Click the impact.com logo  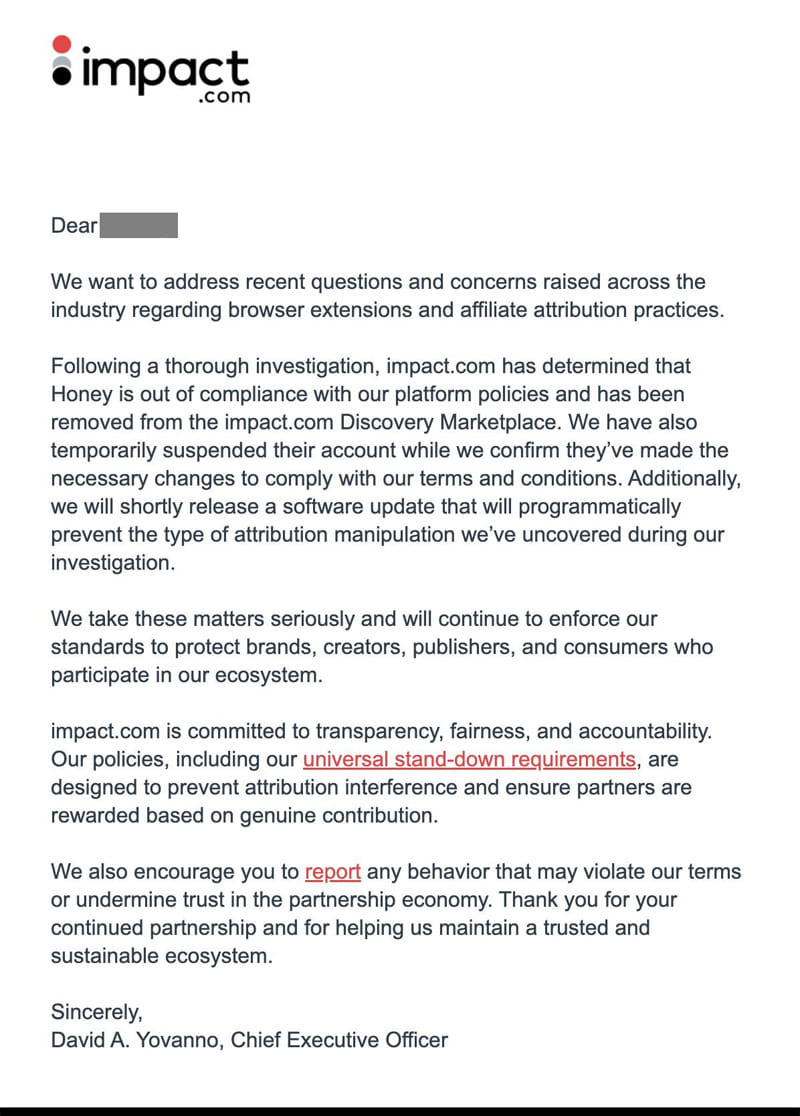[151, 70]
